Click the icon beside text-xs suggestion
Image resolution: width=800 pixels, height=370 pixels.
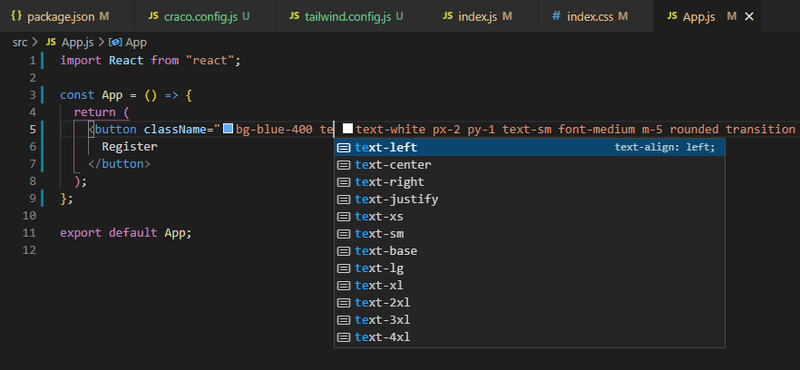coord(344,217)
